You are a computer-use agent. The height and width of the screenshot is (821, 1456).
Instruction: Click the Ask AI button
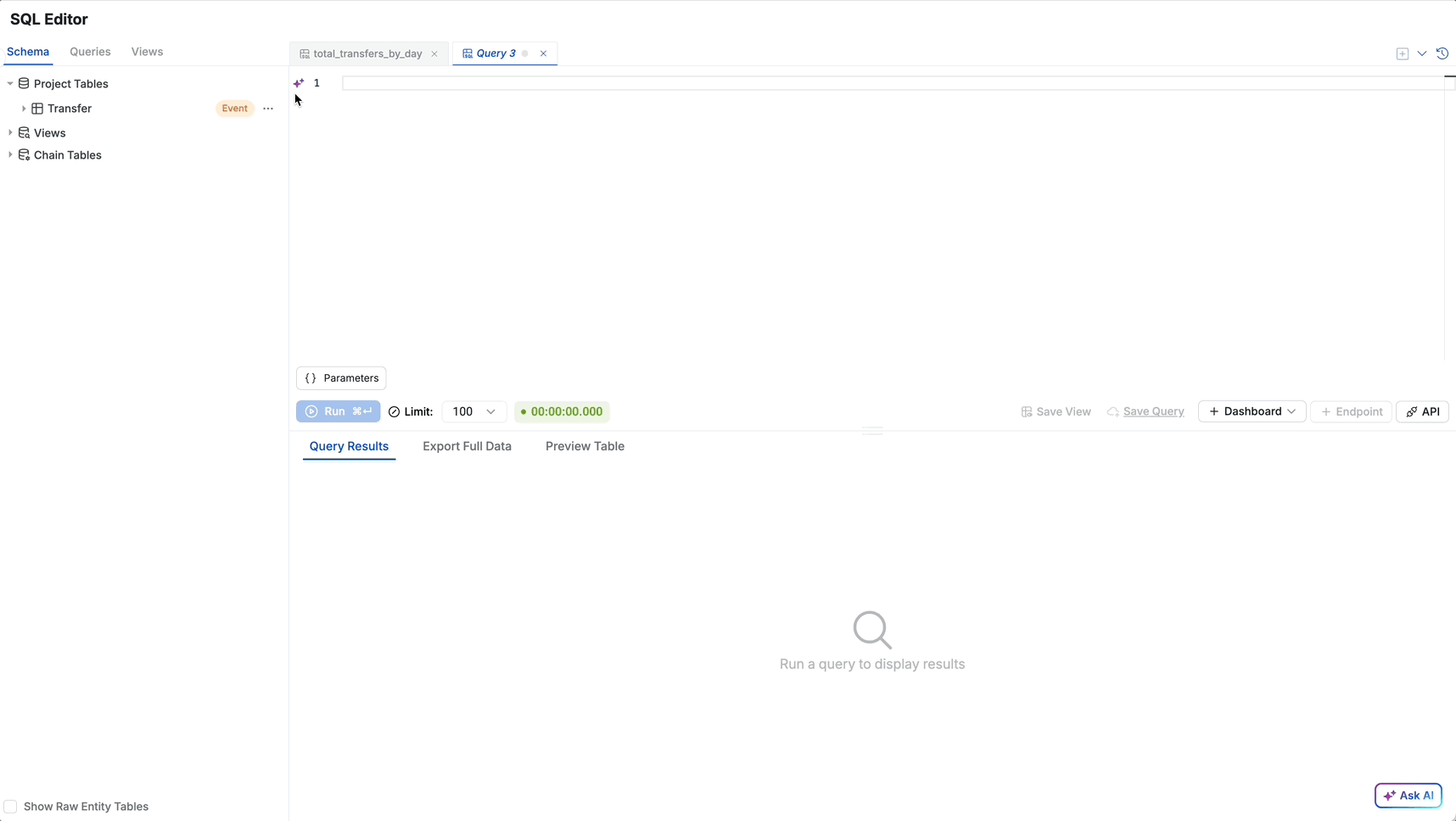coord(1408,796)
